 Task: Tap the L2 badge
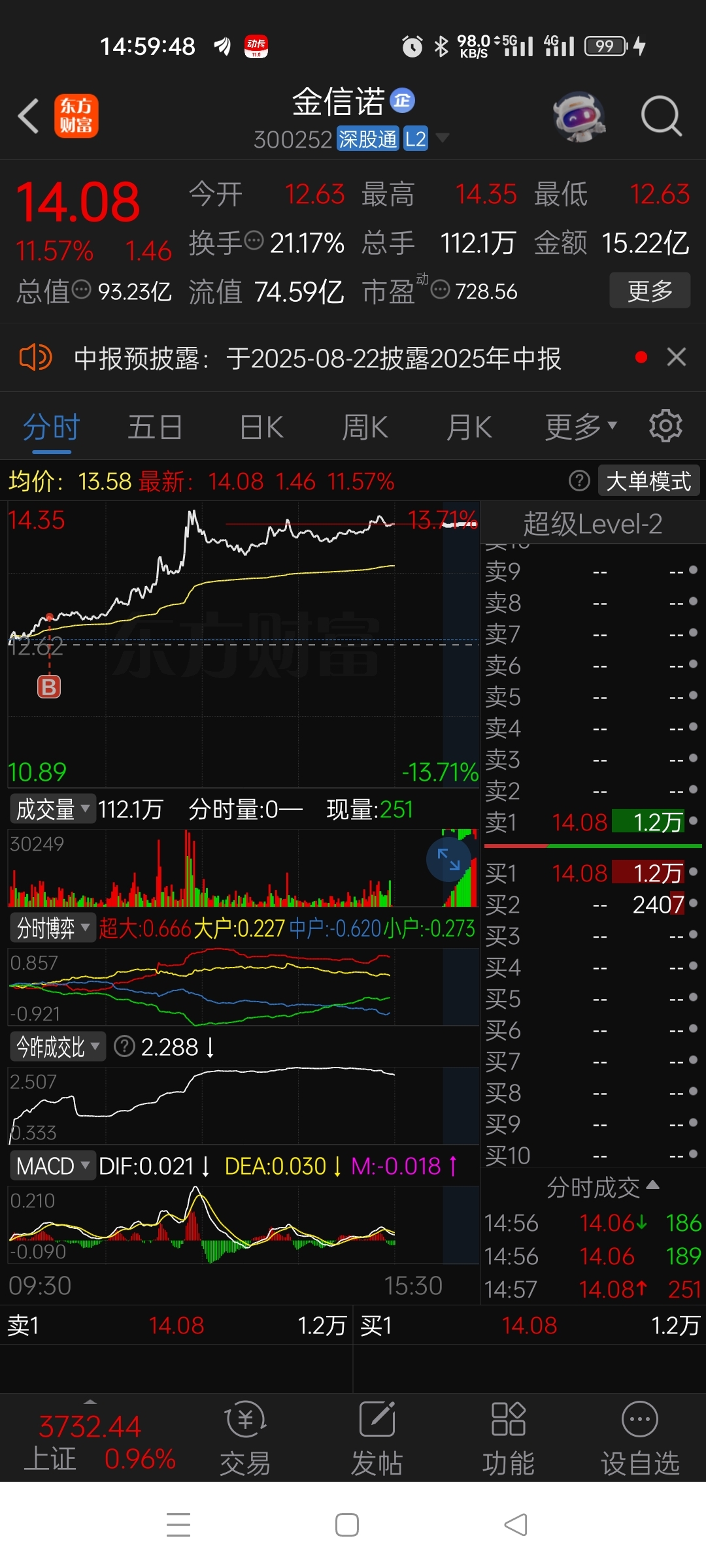(x=416, y=139)
